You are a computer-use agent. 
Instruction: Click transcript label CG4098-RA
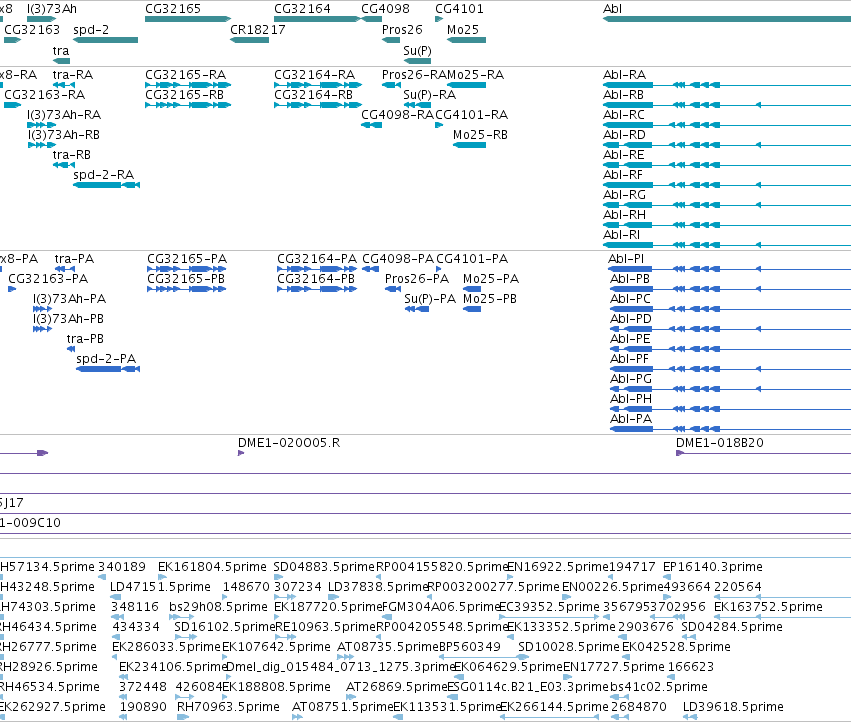click(398, 115)
